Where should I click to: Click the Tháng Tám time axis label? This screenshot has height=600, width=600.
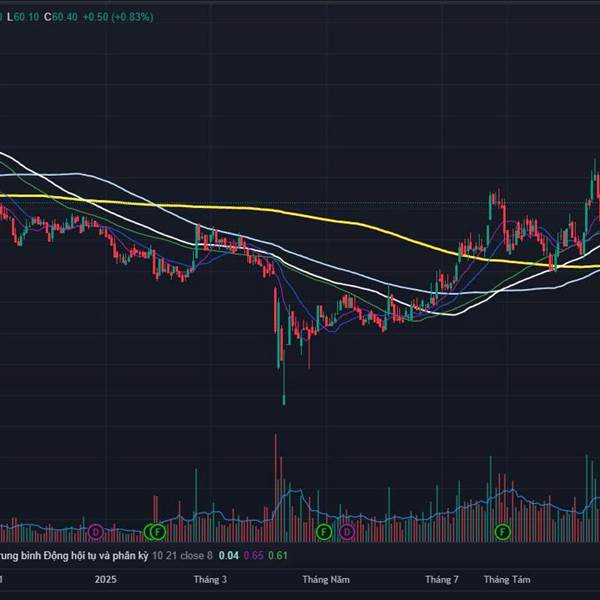pyautogui.click(x=507, y=579)
